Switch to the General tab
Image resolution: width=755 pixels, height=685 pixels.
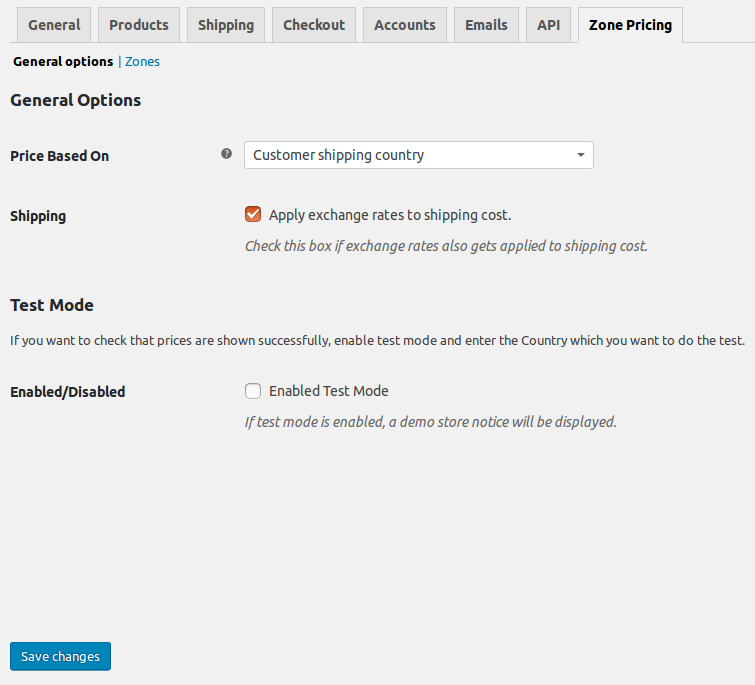(54, 25)
